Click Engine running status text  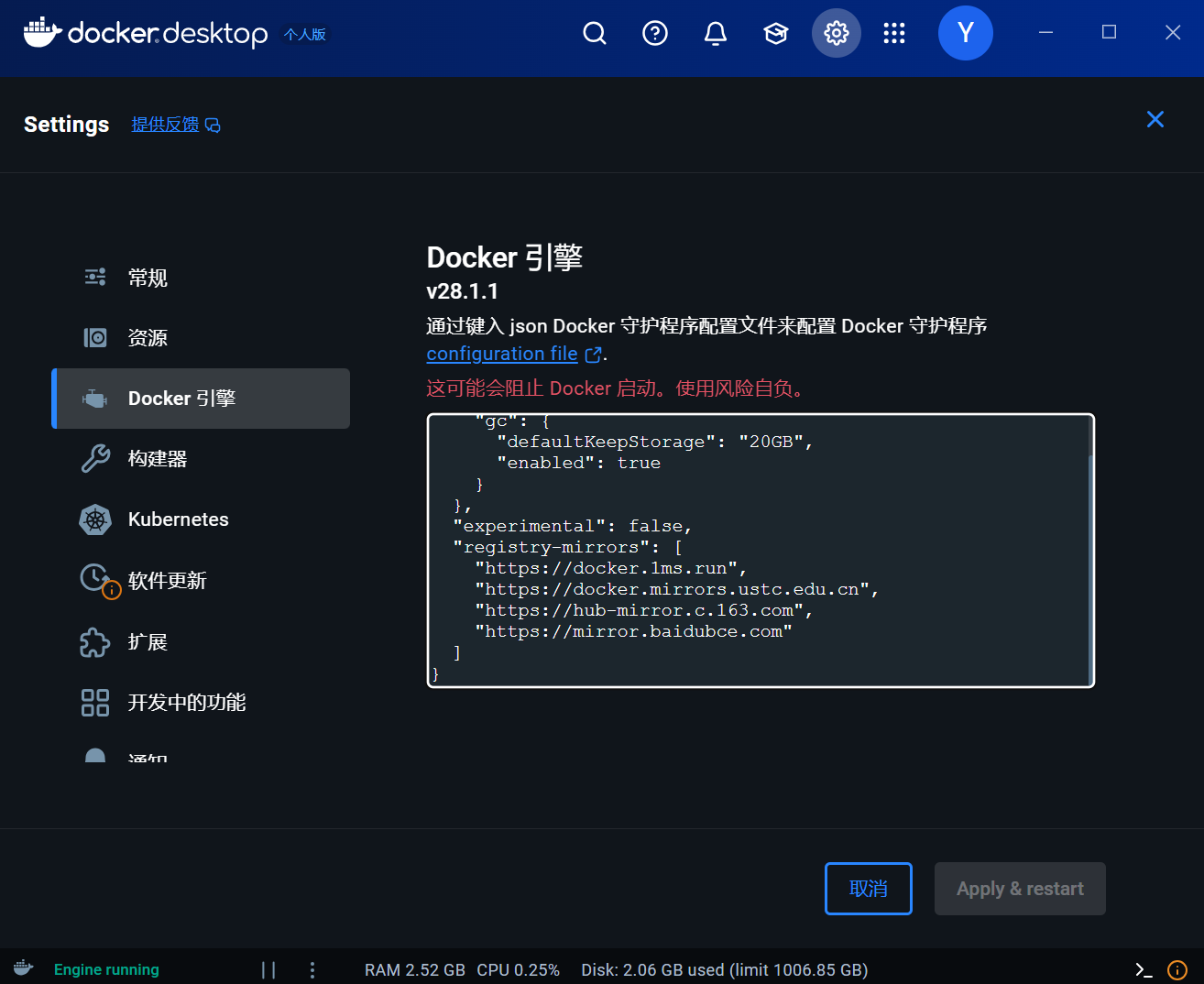pyautogui.click(x=106, y=969)
